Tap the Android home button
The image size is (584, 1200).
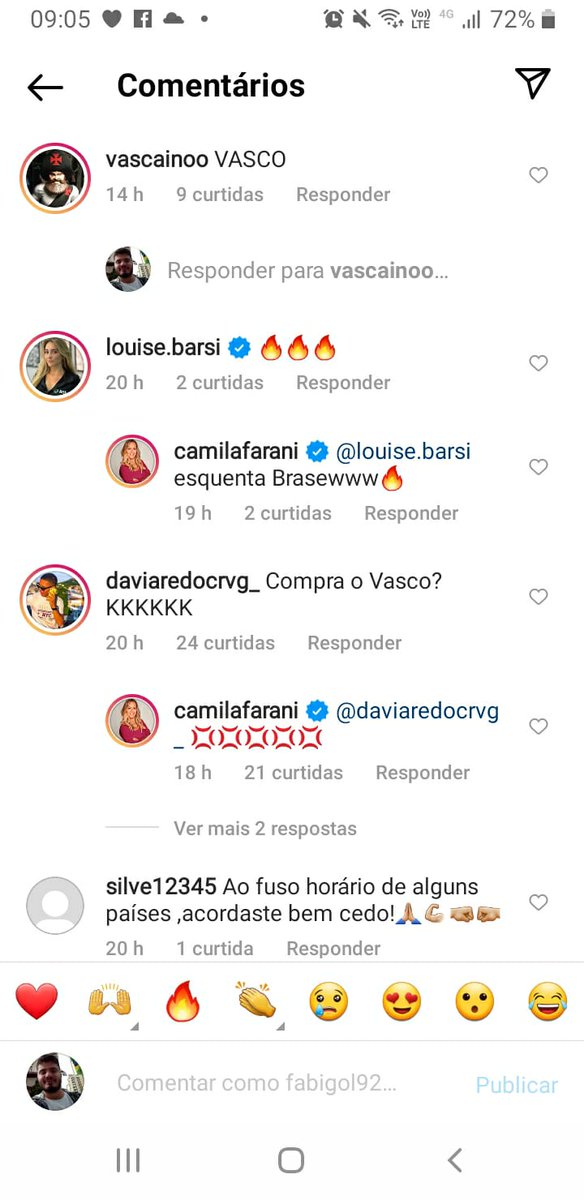(x=291, y=1160)
